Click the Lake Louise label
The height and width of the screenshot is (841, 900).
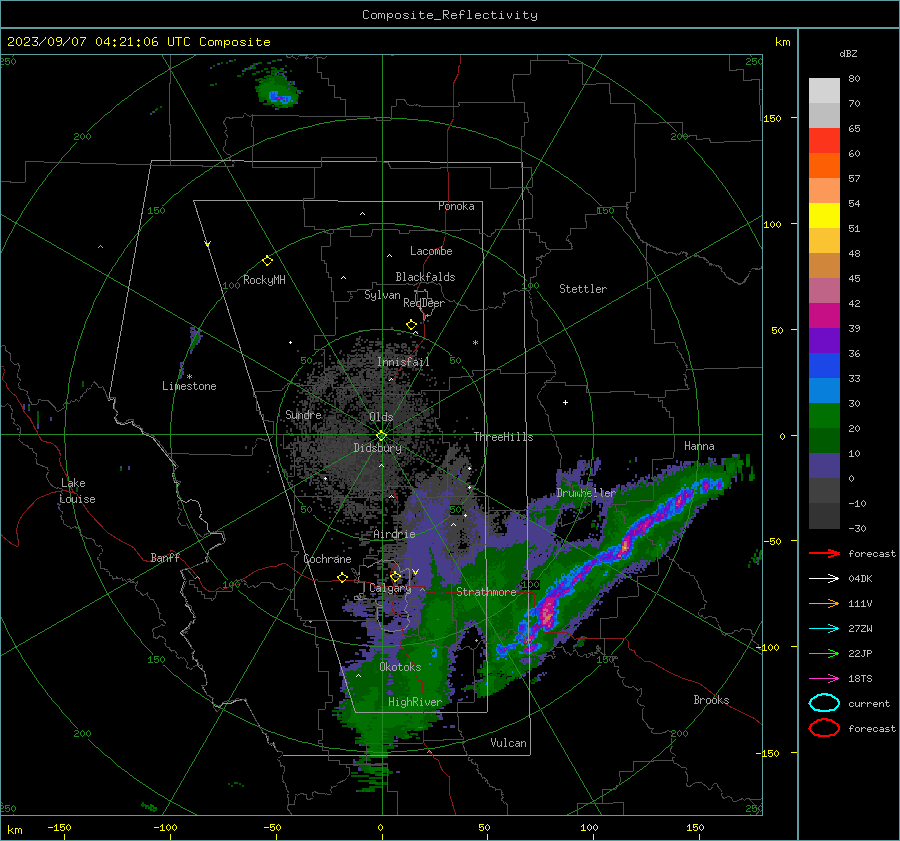[x=77, y=491]
